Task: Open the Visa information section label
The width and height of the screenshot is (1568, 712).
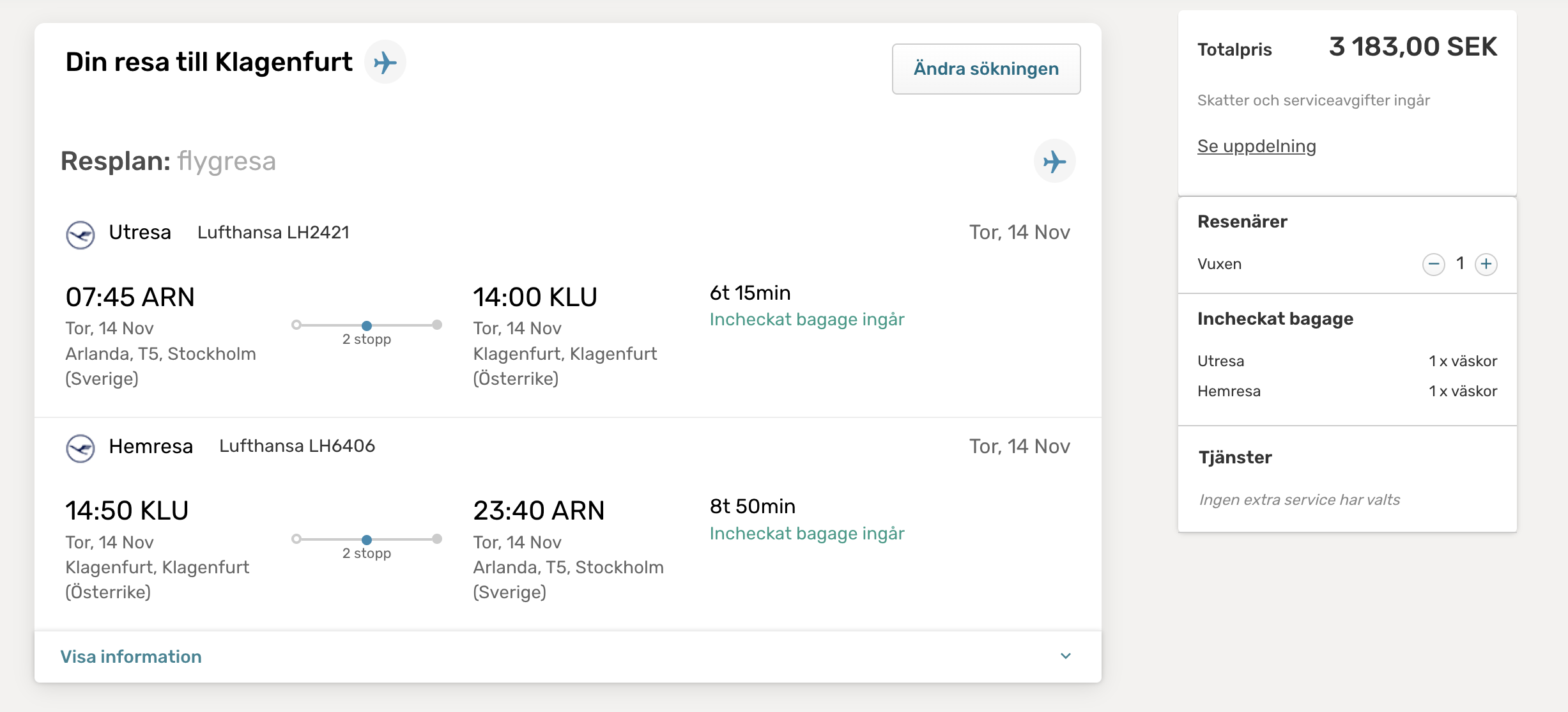Action: (131, 656)
